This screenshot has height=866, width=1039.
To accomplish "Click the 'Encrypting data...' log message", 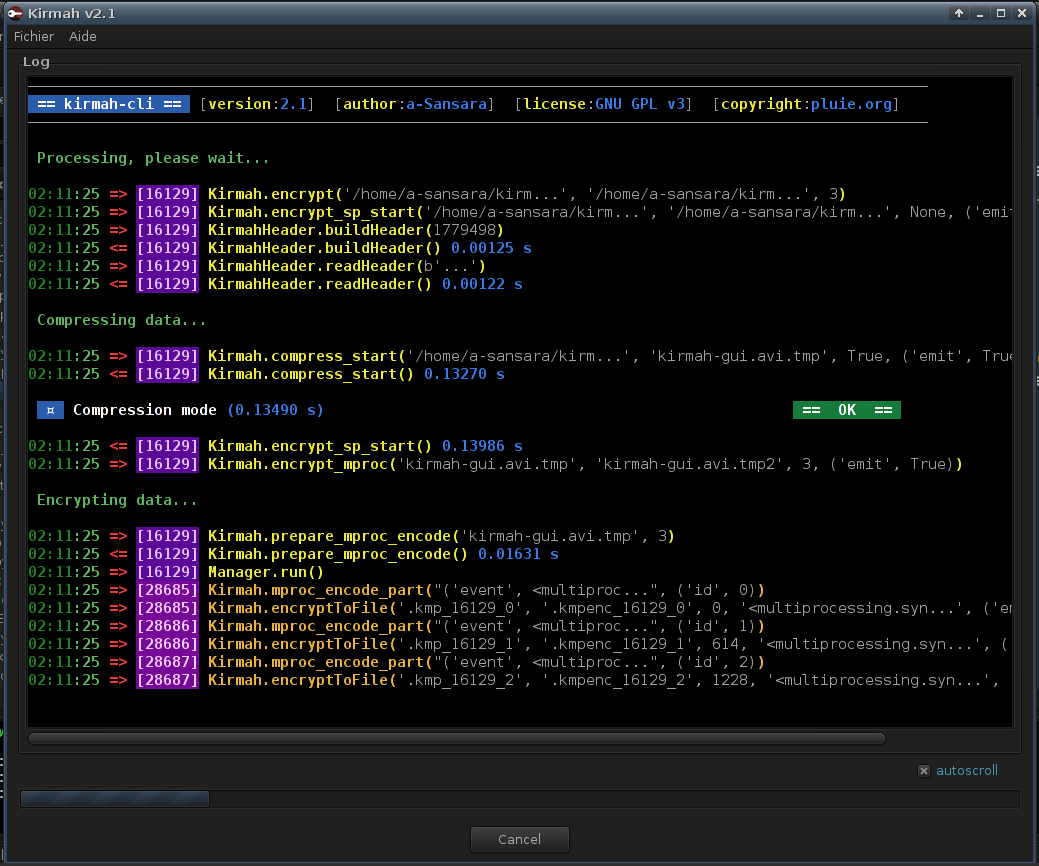I will [117, 500].
